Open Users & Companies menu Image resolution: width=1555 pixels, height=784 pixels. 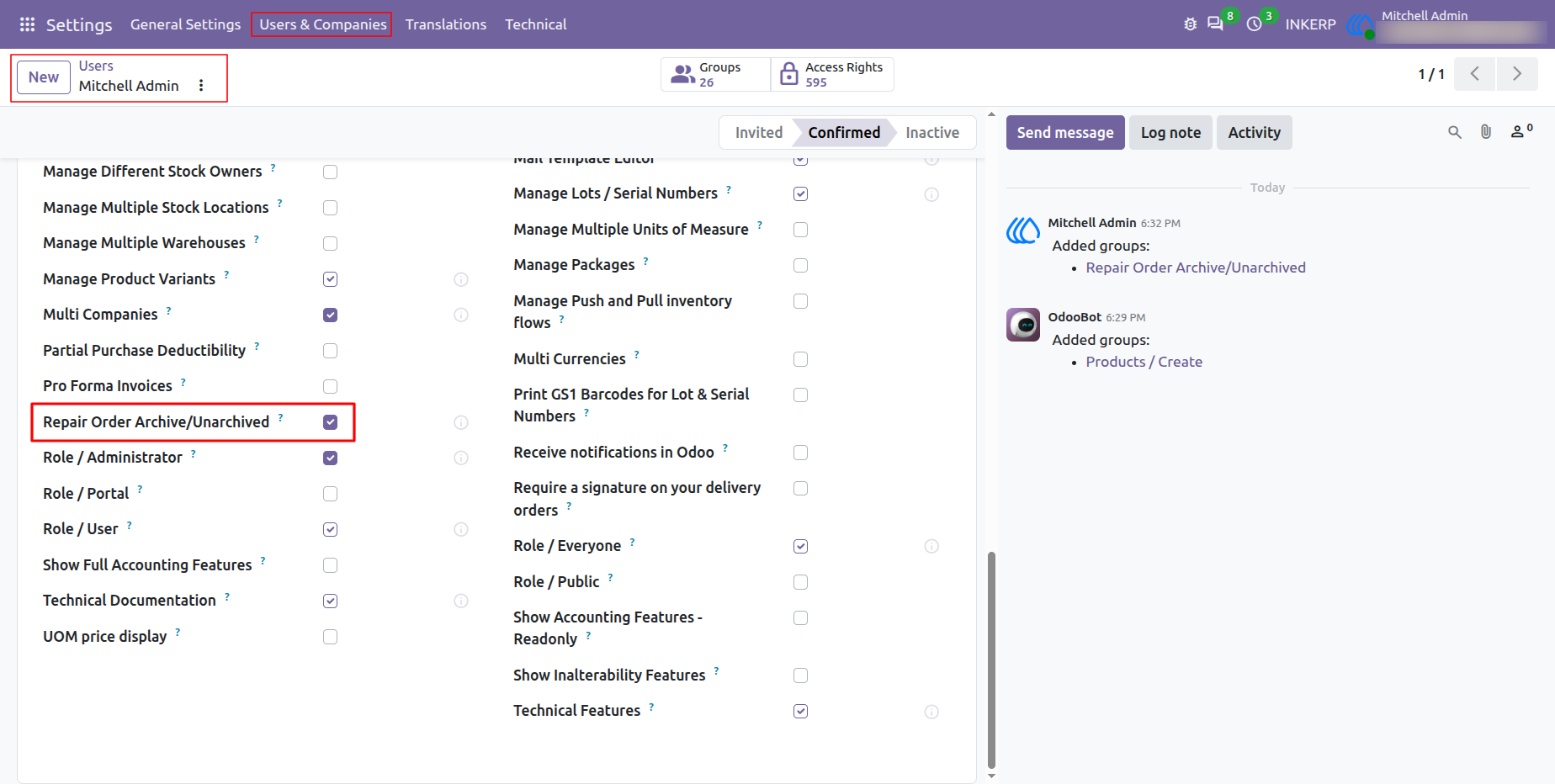pos(322,24)
